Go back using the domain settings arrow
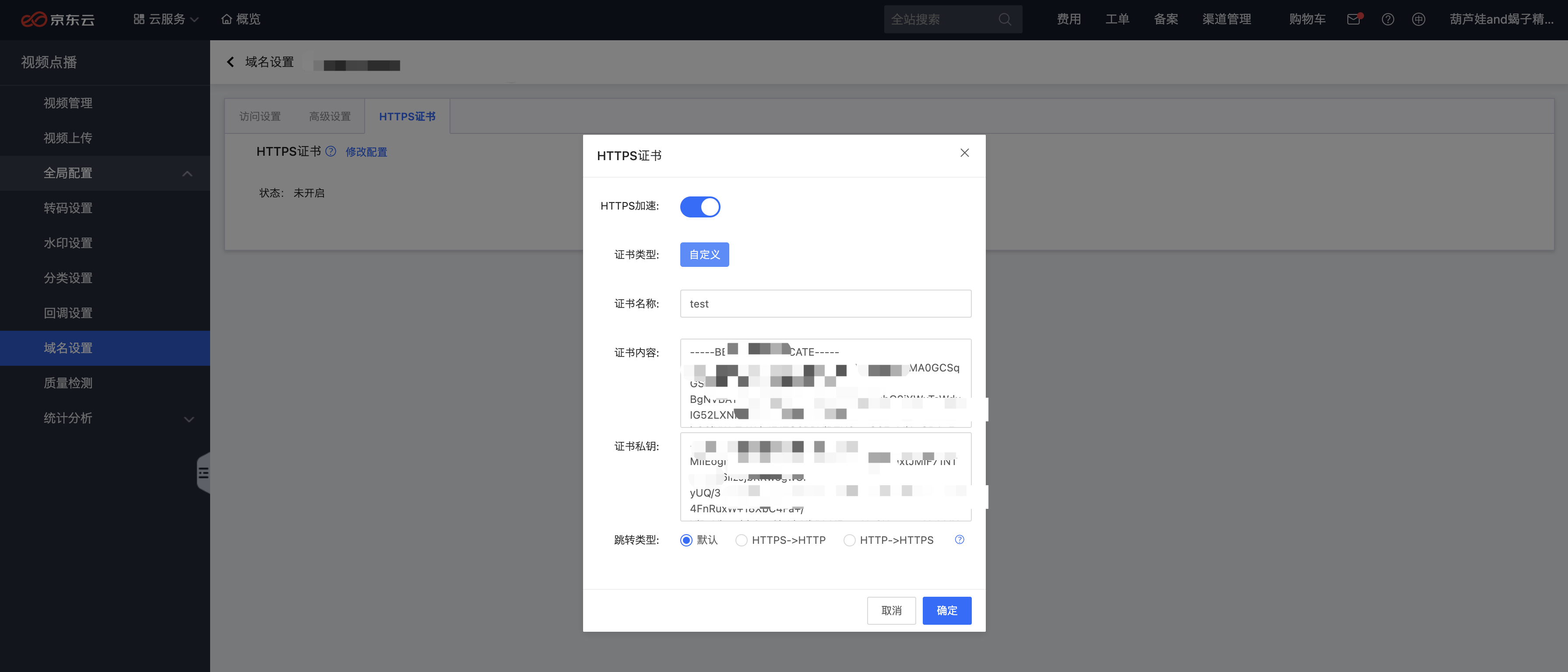This screenshot has width=1568, height=672. 230,62
